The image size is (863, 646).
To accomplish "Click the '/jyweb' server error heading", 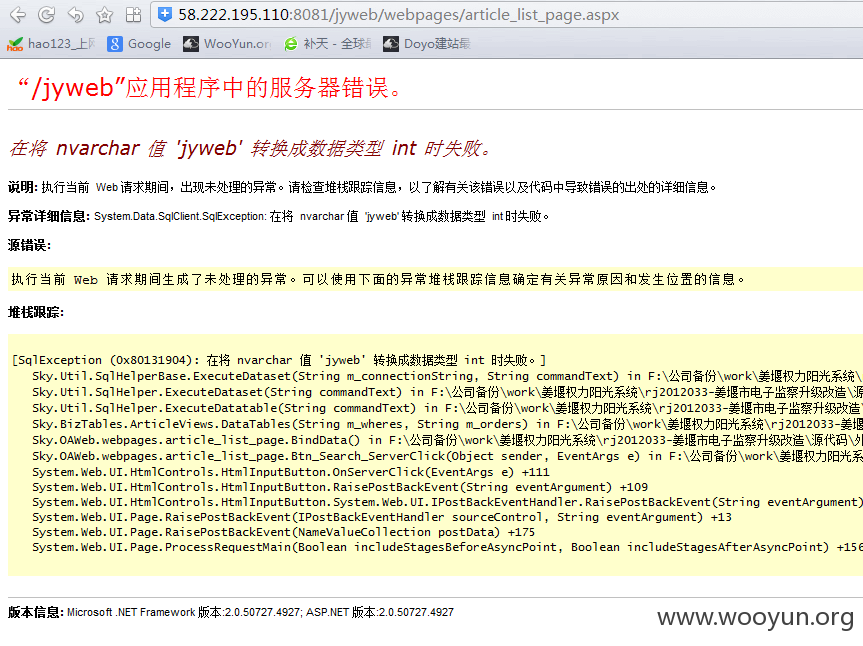I will (210, 87).
